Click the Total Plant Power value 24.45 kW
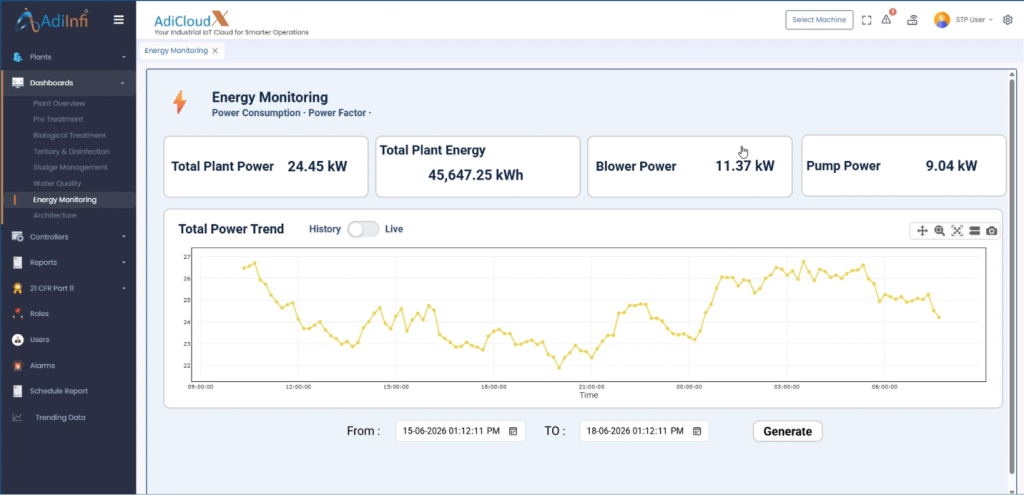 tap(317, 166)
